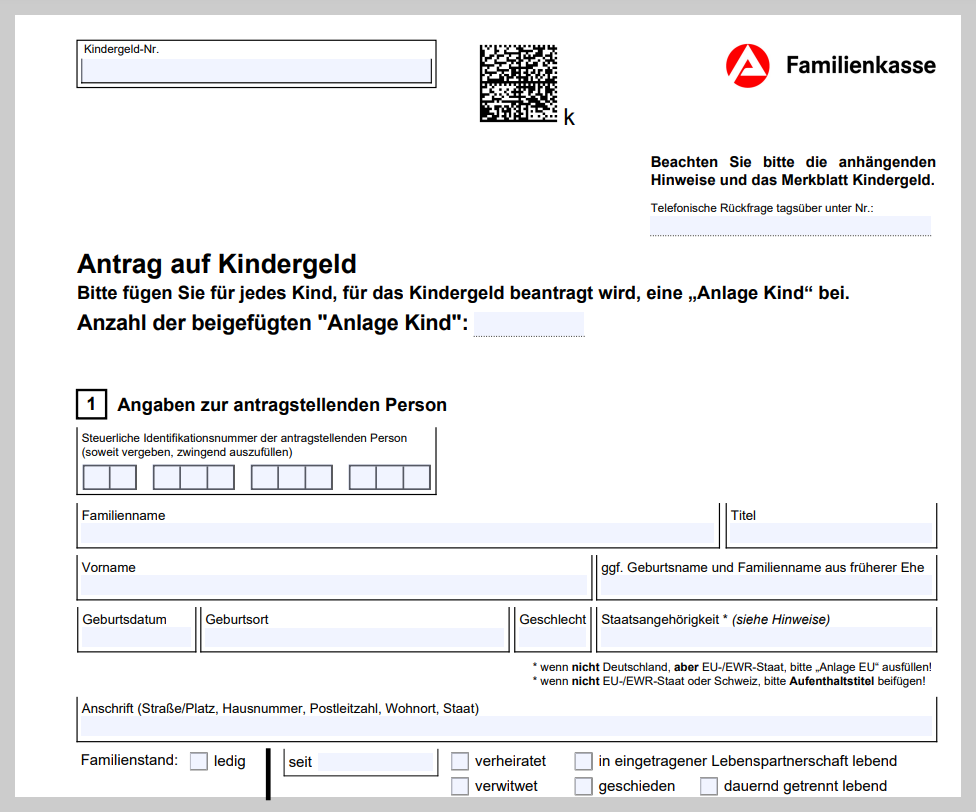Image resolution: width=976 pixels, height=812 pixels.
Task: Click the 'Familienstand:' label
Action: click(129, 760)
